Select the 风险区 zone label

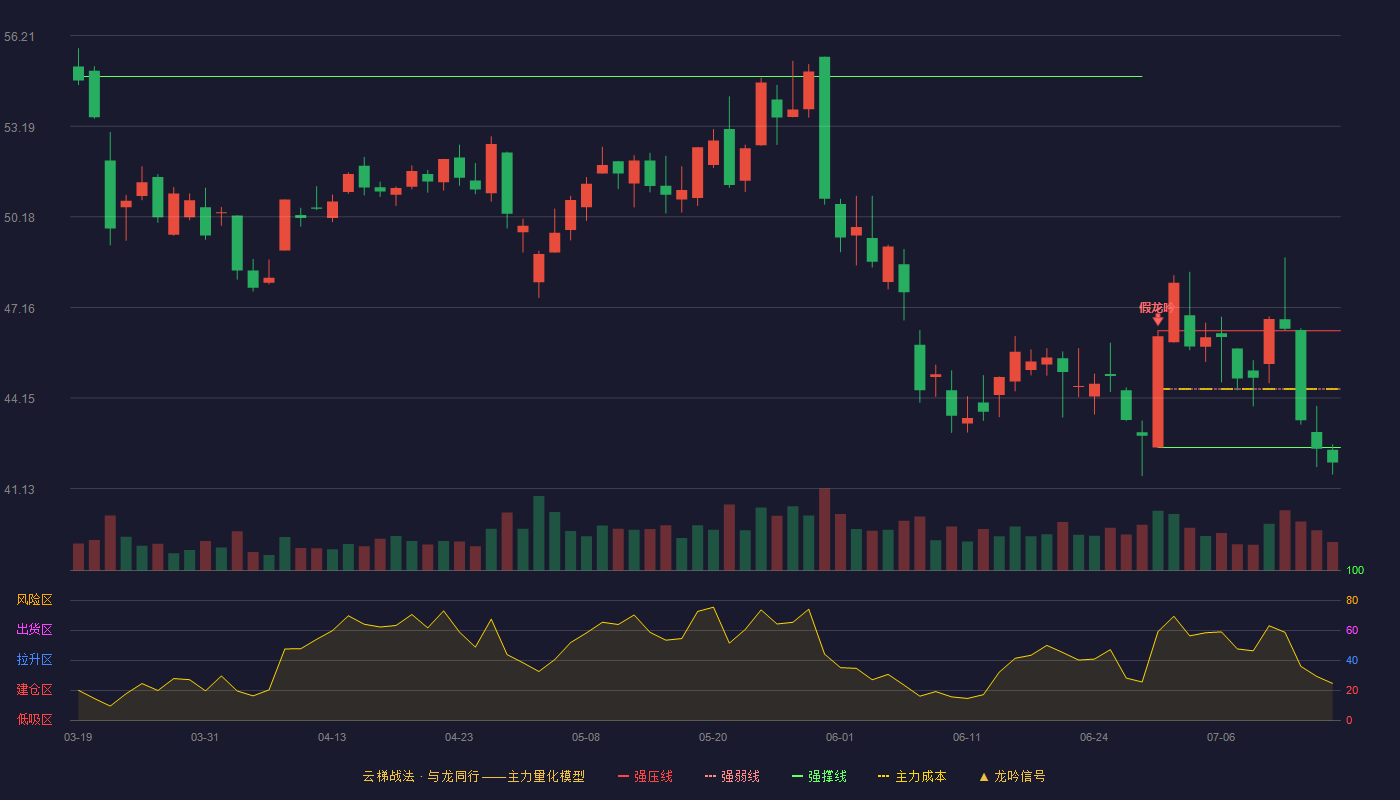[34, 600]
